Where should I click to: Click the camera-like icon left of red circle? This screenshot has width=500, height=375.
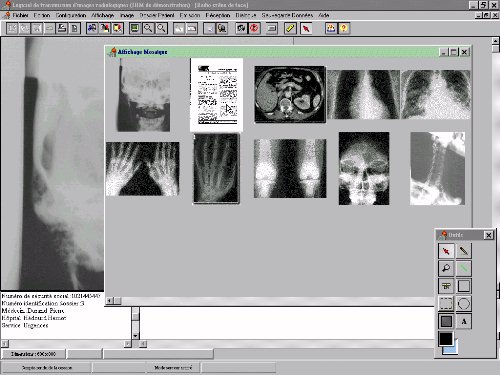point(242,28)
